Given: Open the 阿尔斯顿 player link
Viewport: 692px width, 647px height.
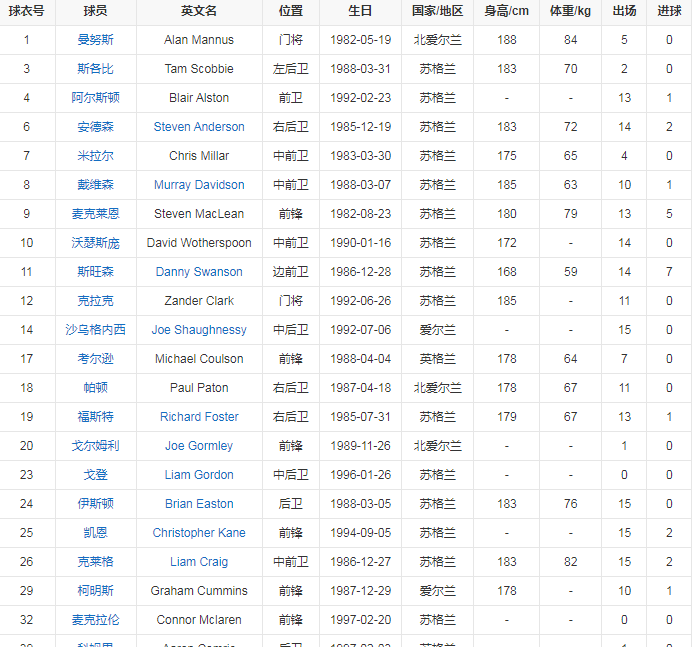Looking at the screenshot, I should [96, 98].
